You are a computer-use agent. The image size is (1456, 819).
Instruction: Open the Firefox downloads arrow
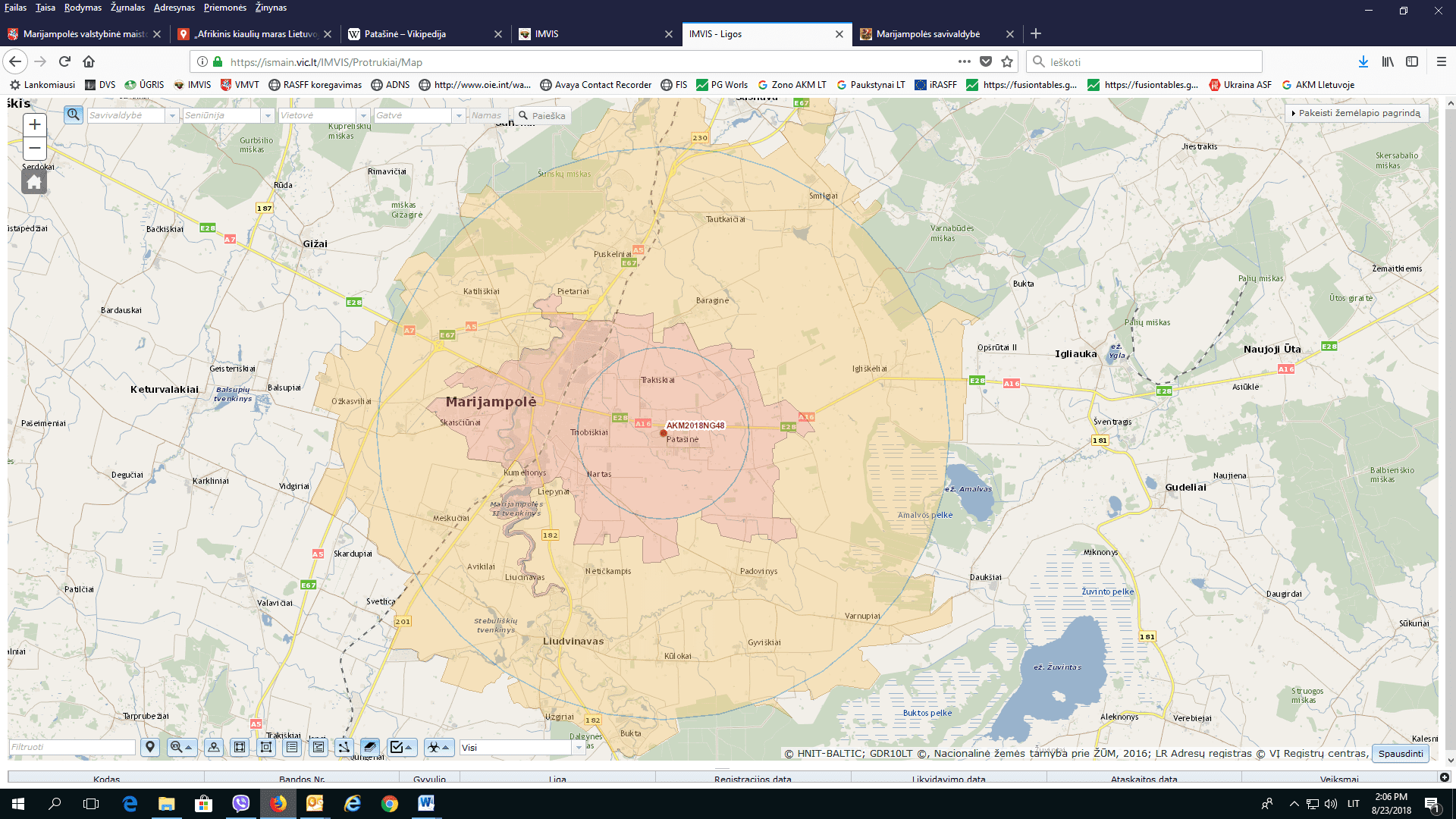(1363, 61)
